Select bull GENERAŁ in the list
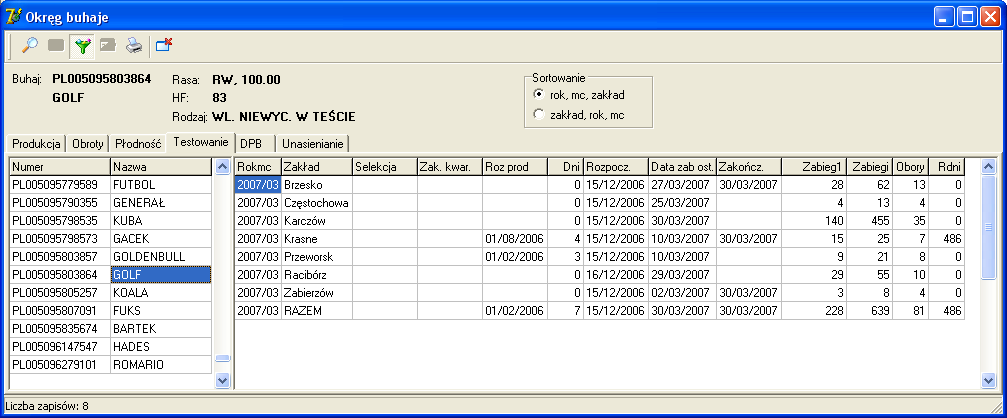The height and width of the screenshot is (418, 1007). point(161,203)
